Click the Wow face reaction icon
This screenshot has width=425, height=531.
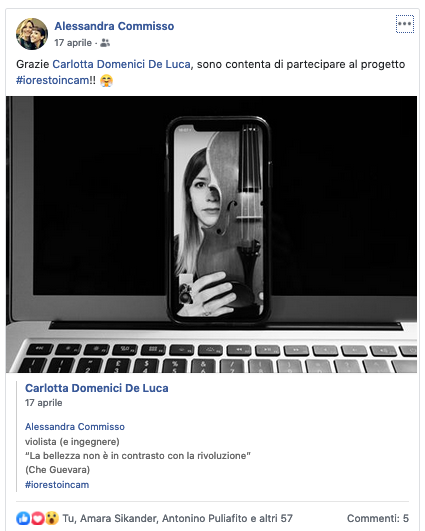point(52,518)
